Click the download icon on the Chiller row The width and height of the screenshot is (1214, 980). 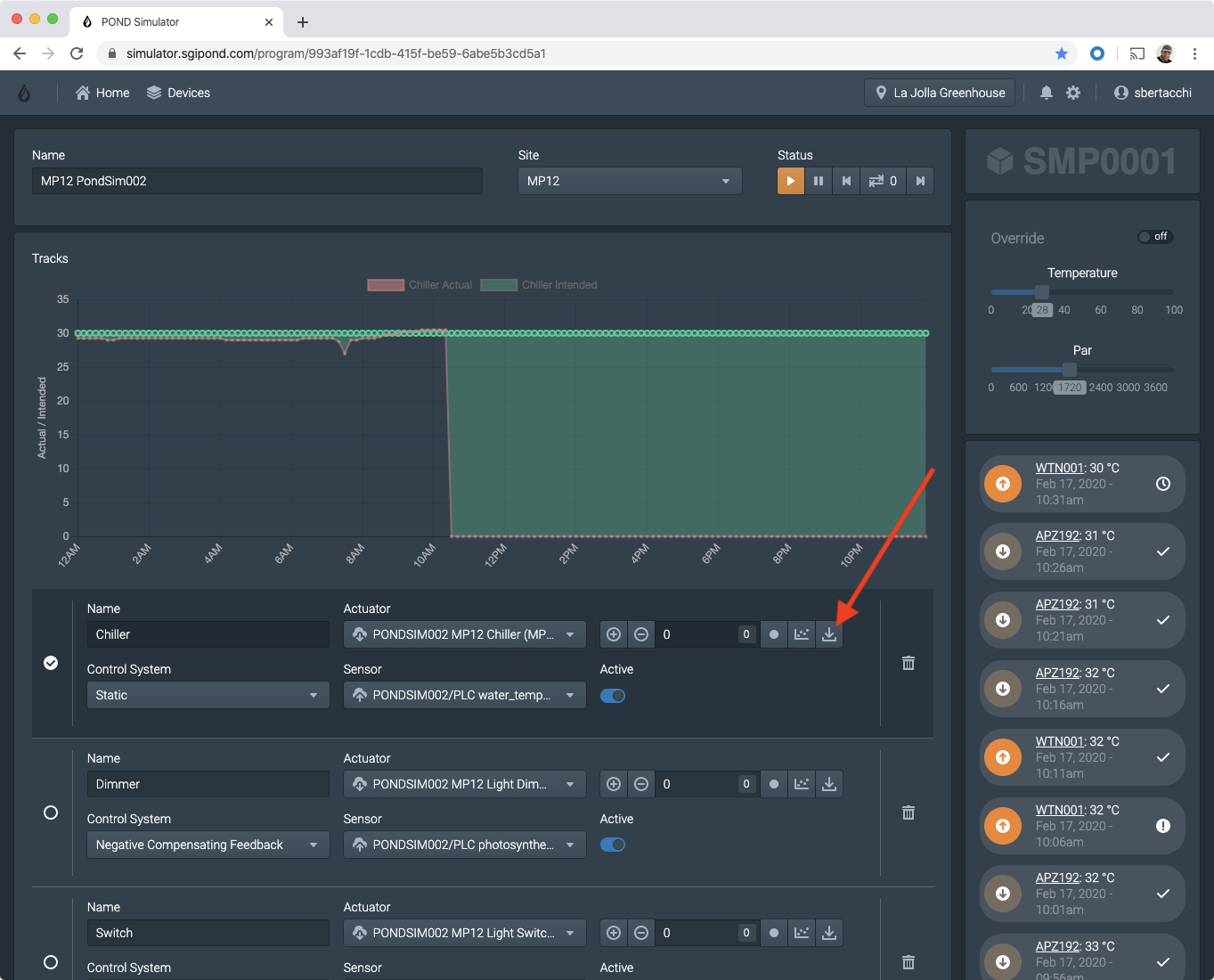point(828,633)
